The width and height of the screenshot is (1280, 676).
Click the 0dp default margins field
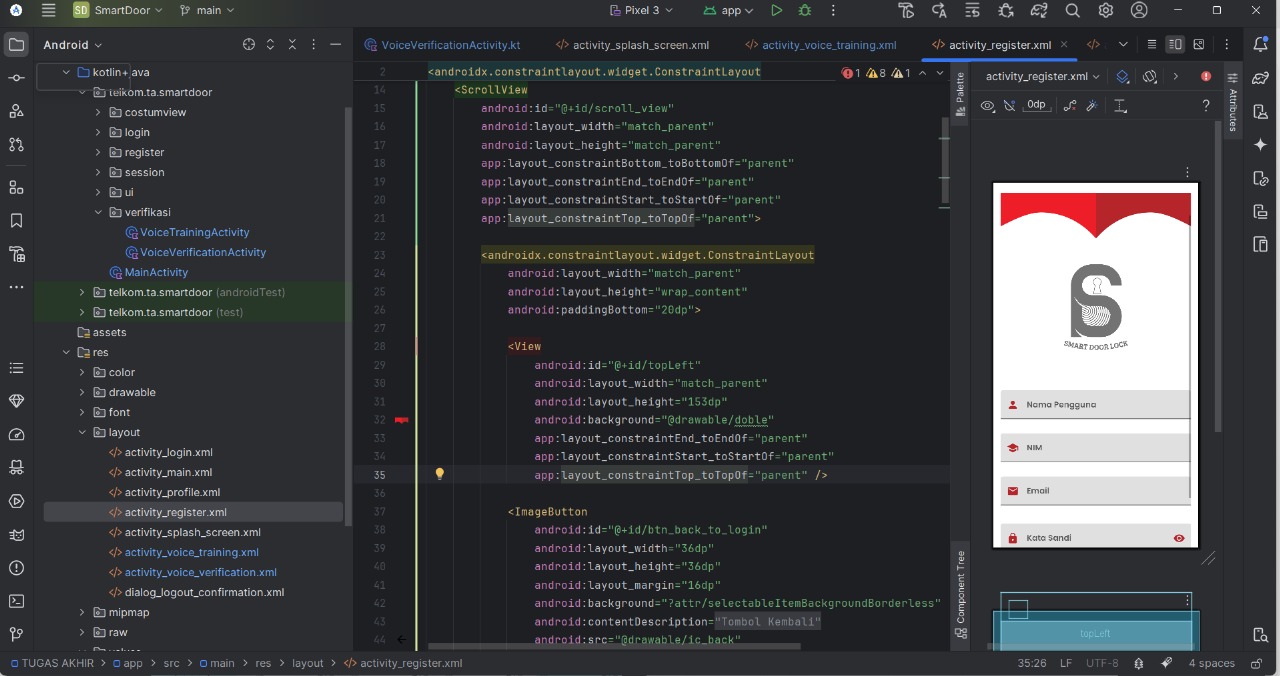1036,105
